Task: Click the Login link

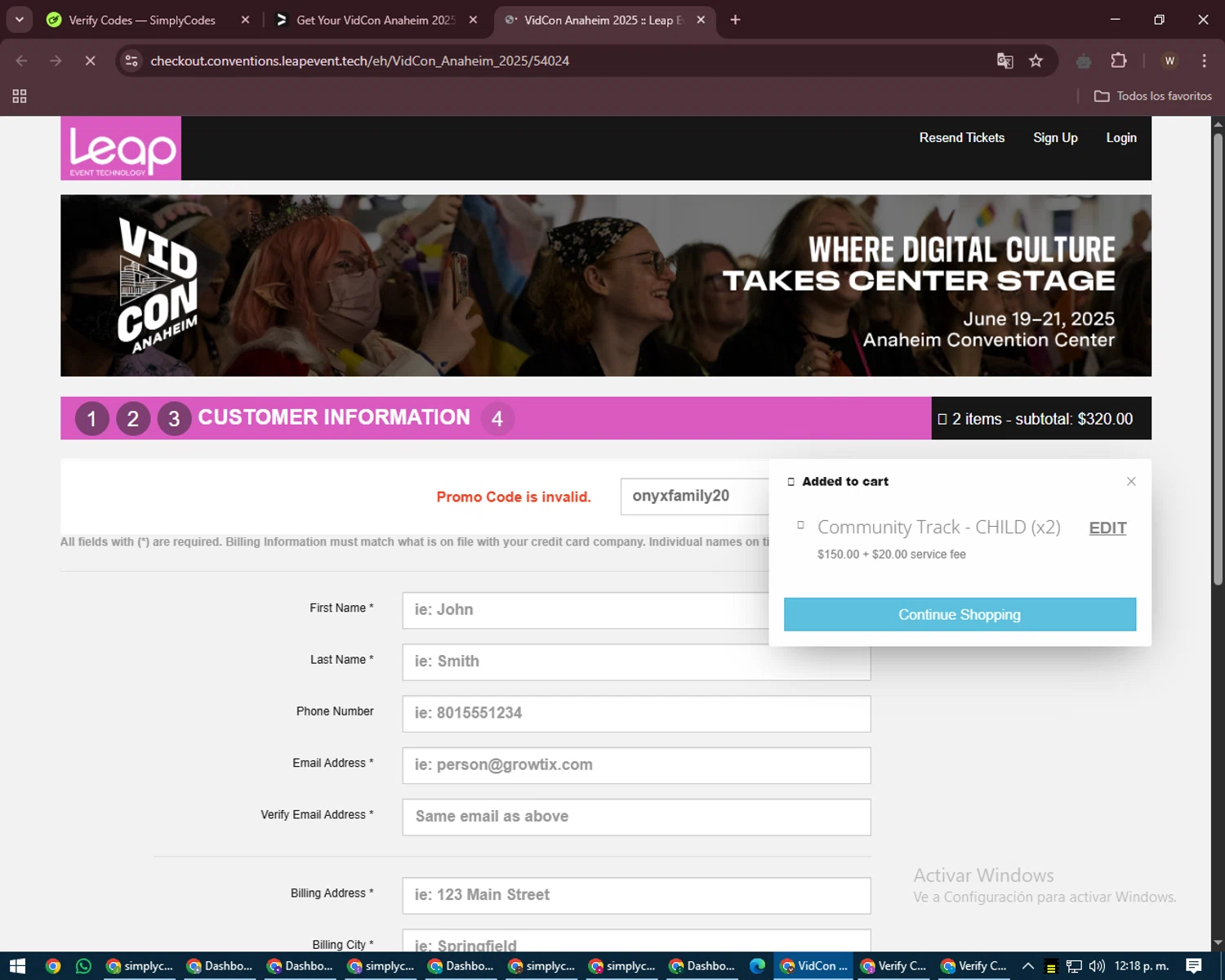Action: (x=1121, y=138)
